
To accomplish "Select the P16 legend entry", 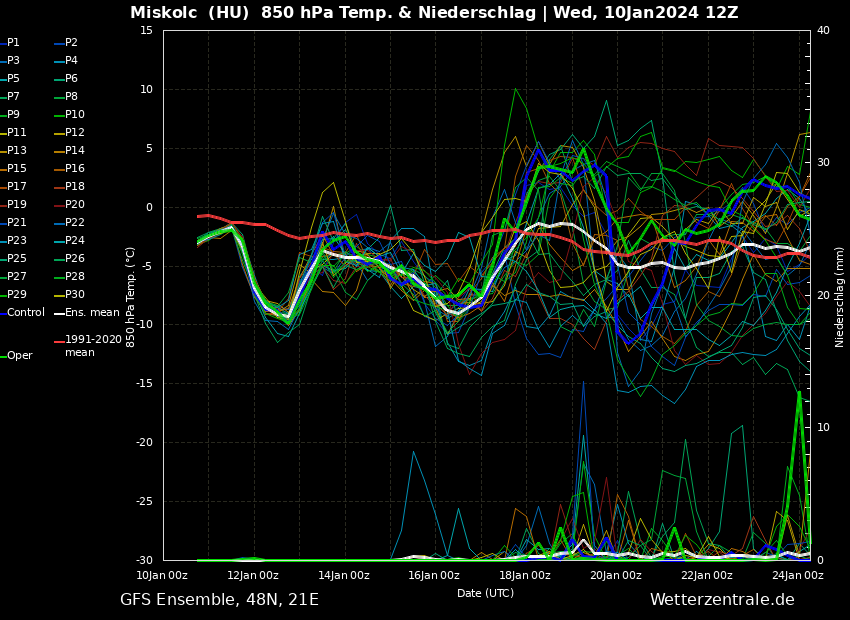I will click(x=75, y=169).
